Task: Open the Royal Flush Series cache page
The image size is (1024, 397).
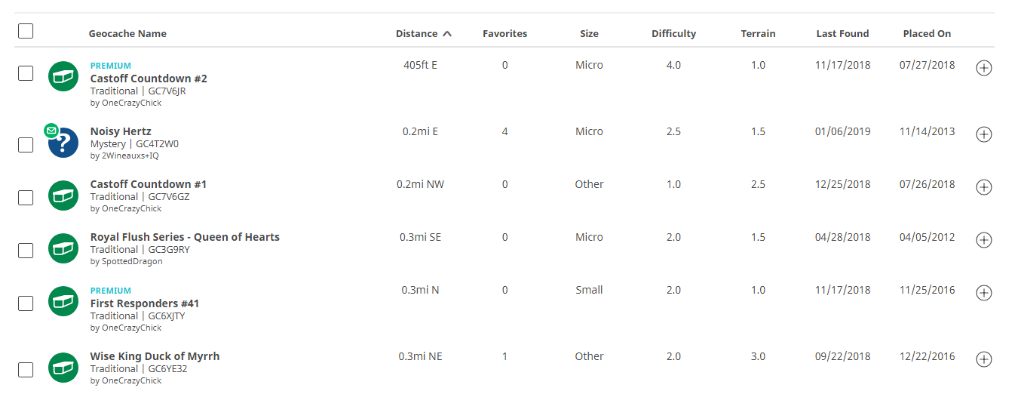Action: pos(185,237)
